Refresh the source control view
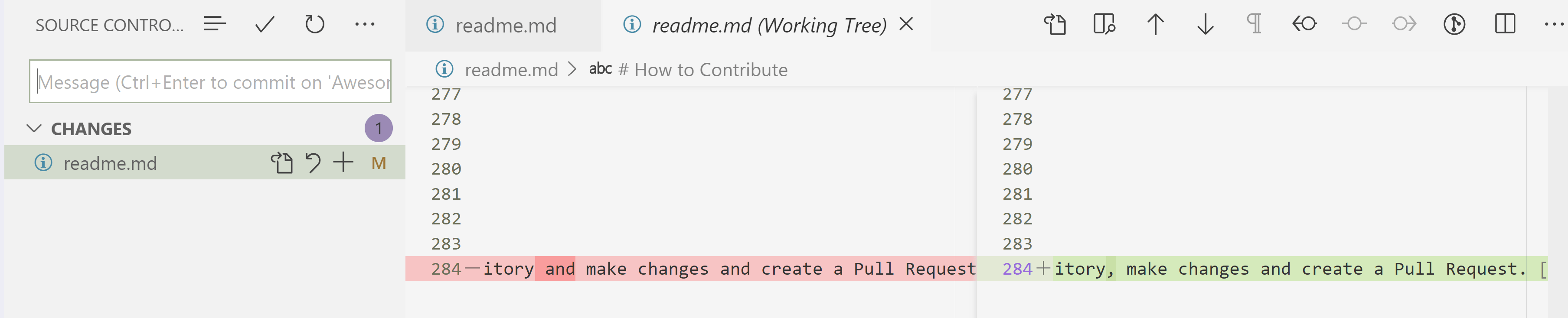This screenshot has width=1568, height=318. (314, 25)
